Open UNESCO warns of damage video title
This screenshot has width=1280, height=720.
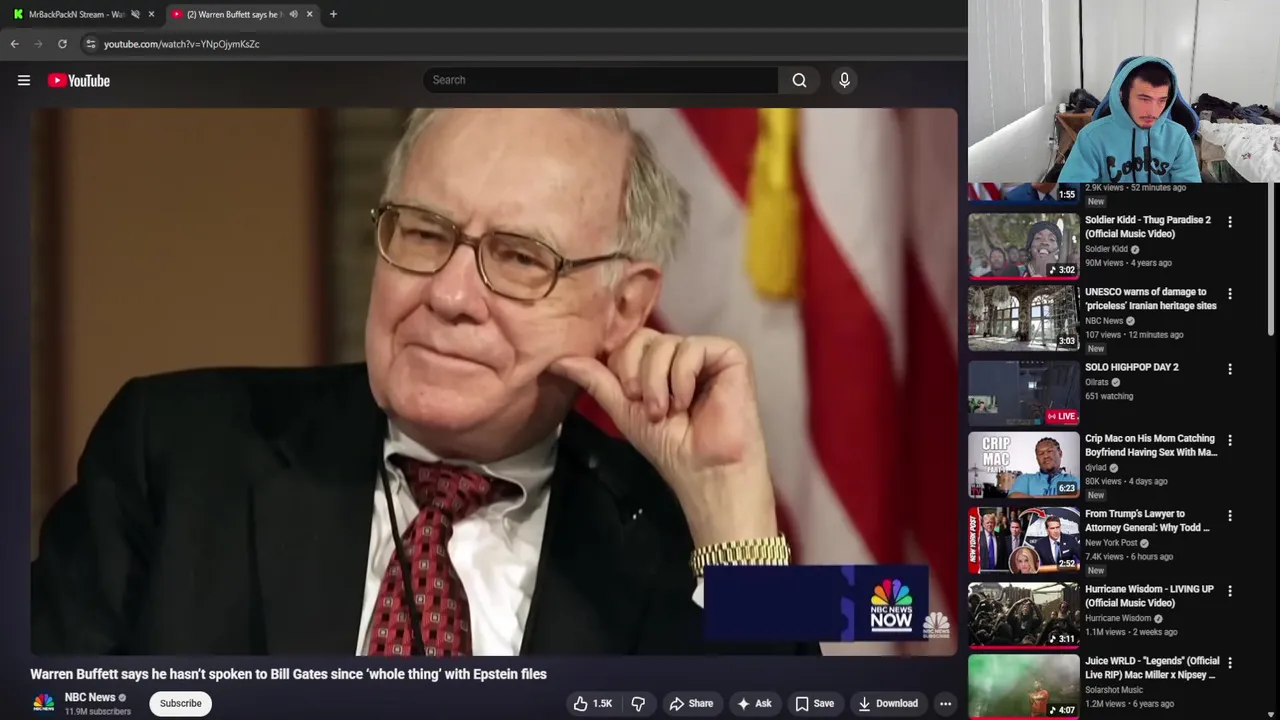pyautogui.click(x=1150, y=298)
